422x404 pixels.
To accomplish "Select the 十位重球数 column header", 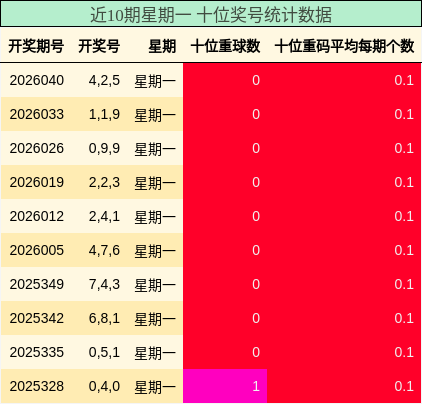I will pyautogui.click(x=225, y=46).
